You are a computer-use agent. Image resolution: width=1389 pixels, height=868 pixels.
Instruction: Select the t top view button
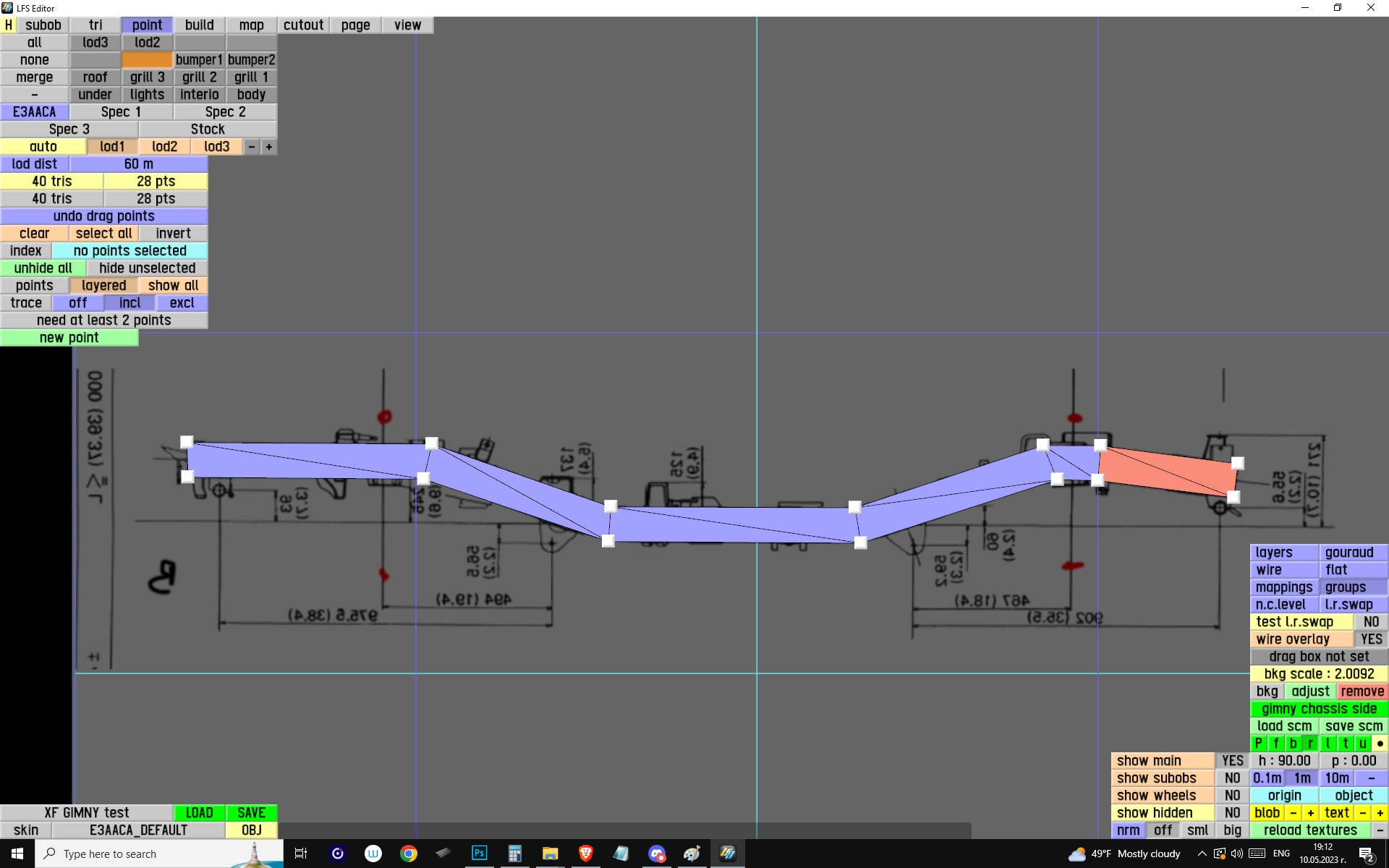pyautogui.click(x=1345, y=744)
